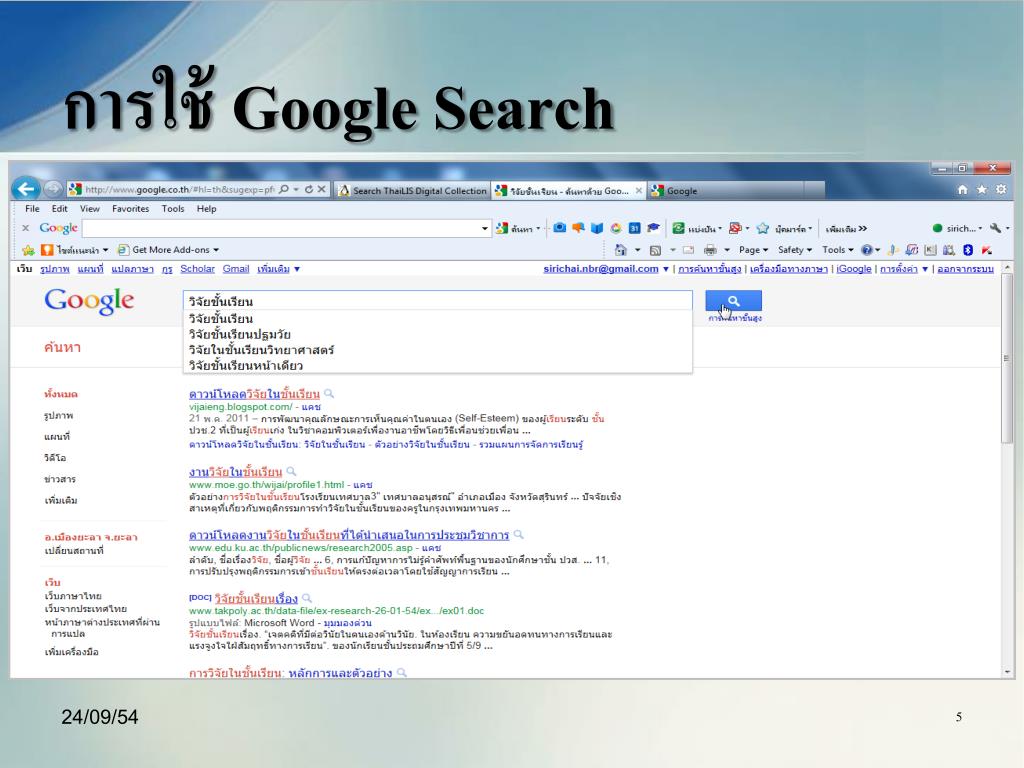This screenshot has width=1024, height=768.
Task: Click the green แบ่งปัน share icon
Action: pyautogui.click(x=679, y=228)
